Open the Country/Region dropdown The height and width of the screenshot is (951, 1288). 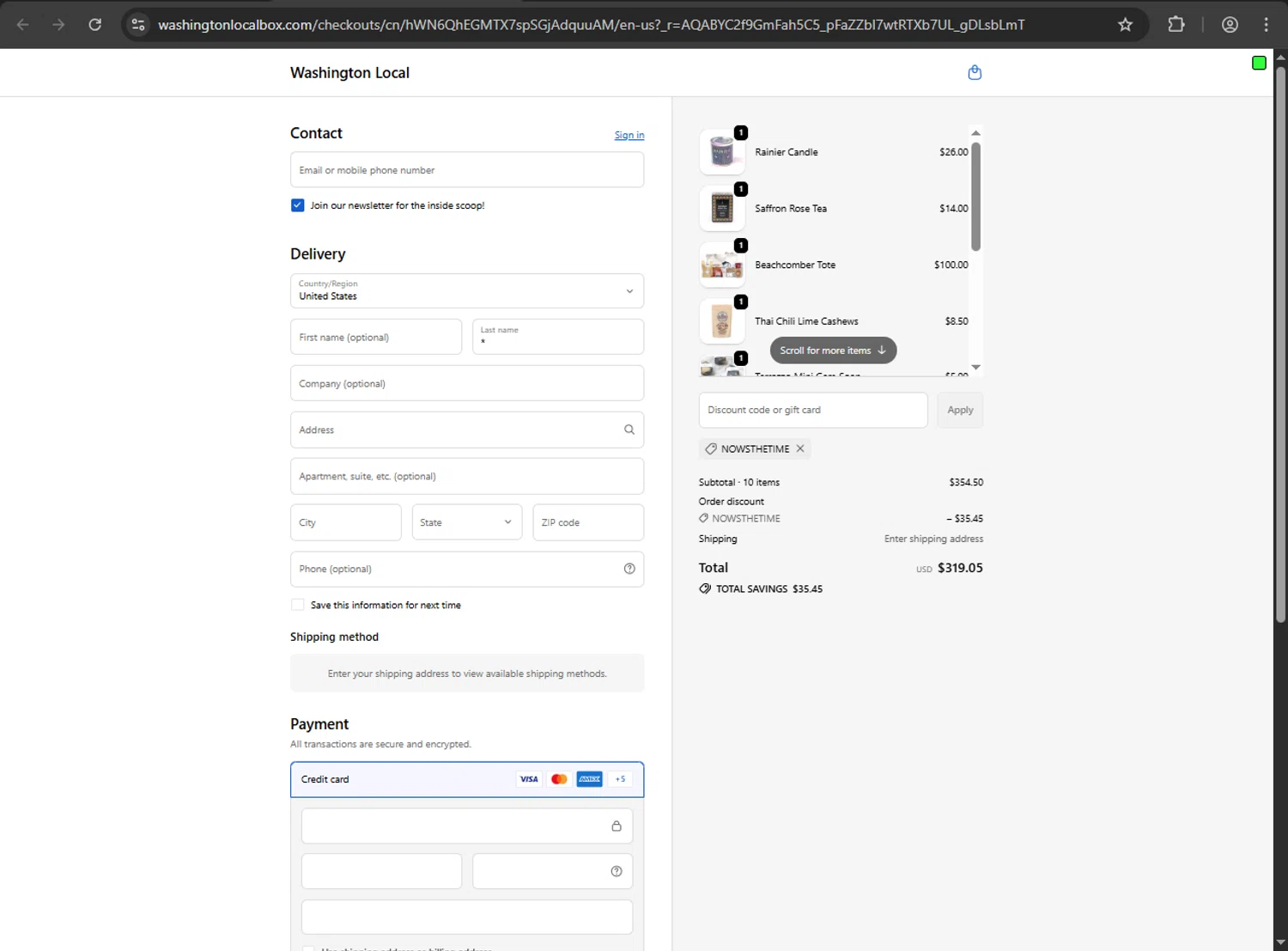click(x=467, y=290)
